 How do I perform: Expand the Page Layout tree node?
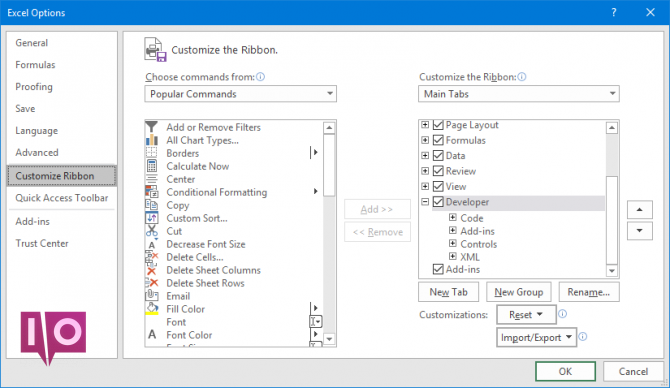tap(425, 125)
